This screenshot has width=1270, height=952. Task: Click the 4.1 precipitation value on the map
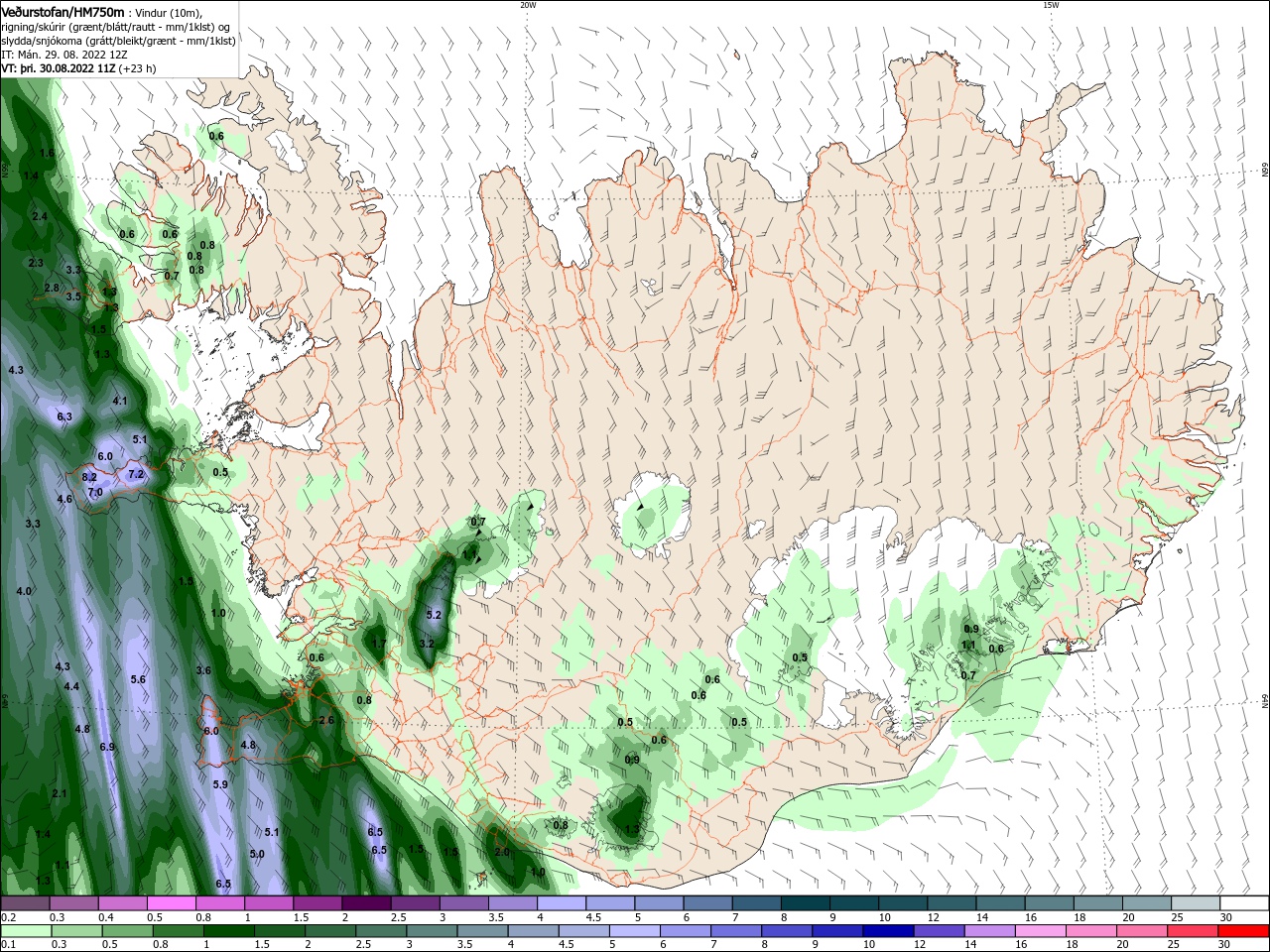tap(120, 401)
